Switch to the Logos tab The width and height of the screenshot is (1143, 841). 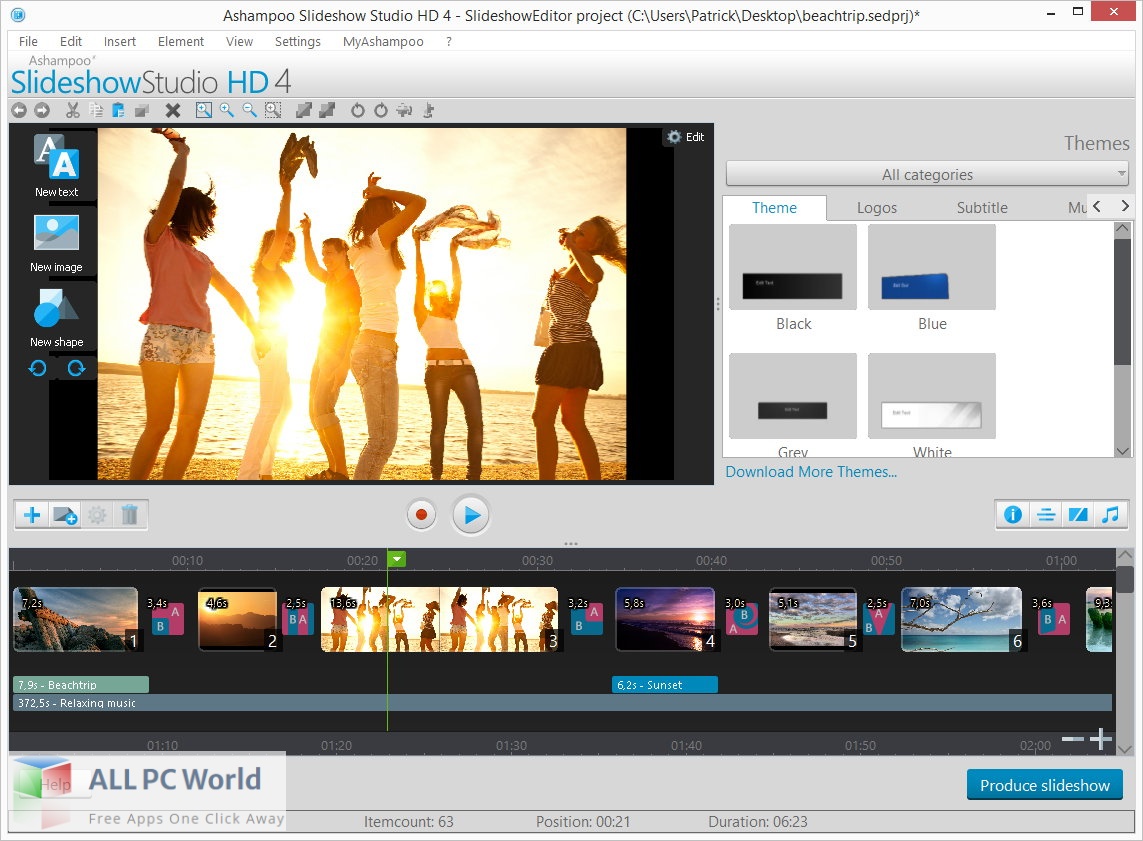click(x=877, y=207)
